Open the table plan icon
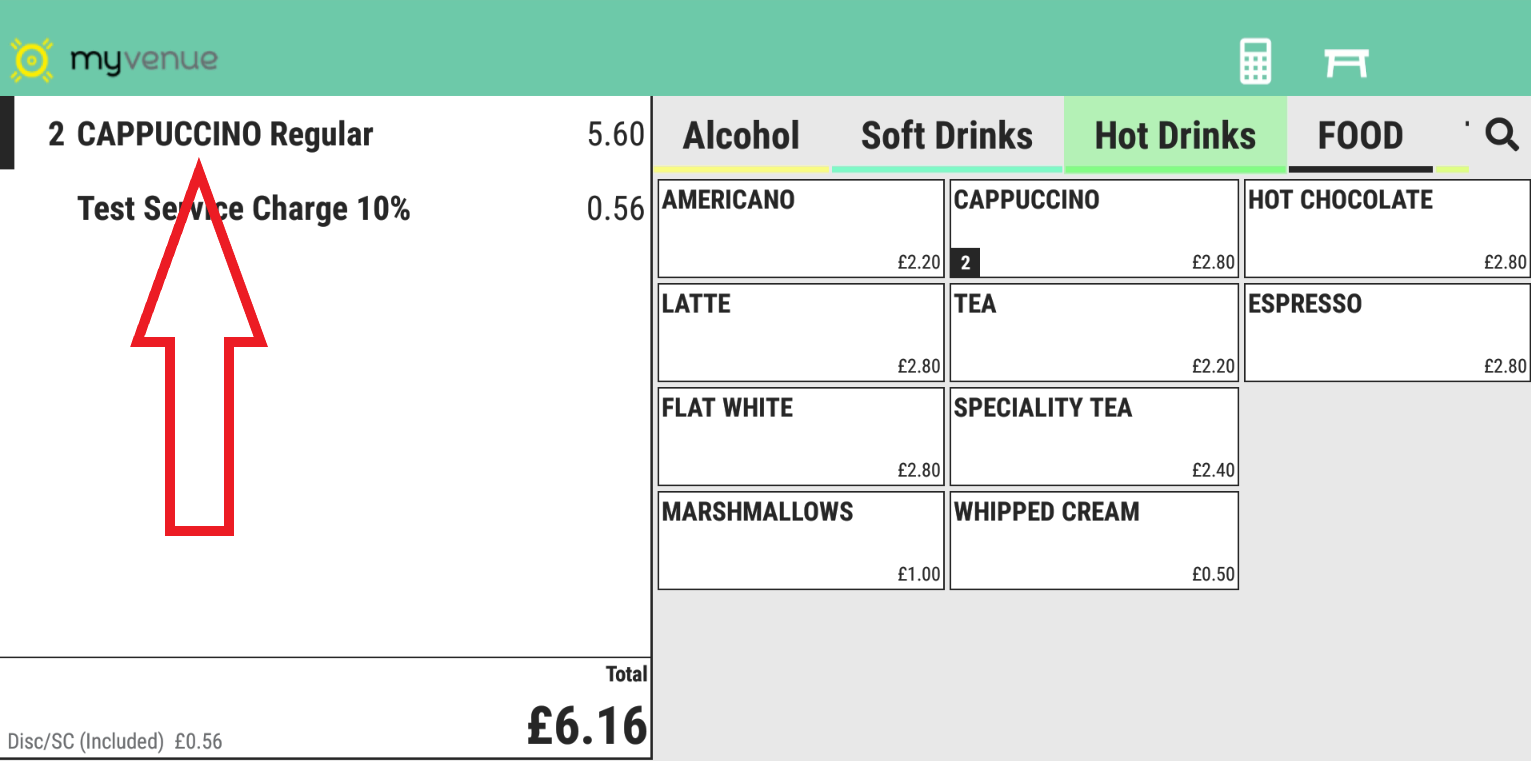Screen dimensions: 1531x761 click(x=1346, y=62)
